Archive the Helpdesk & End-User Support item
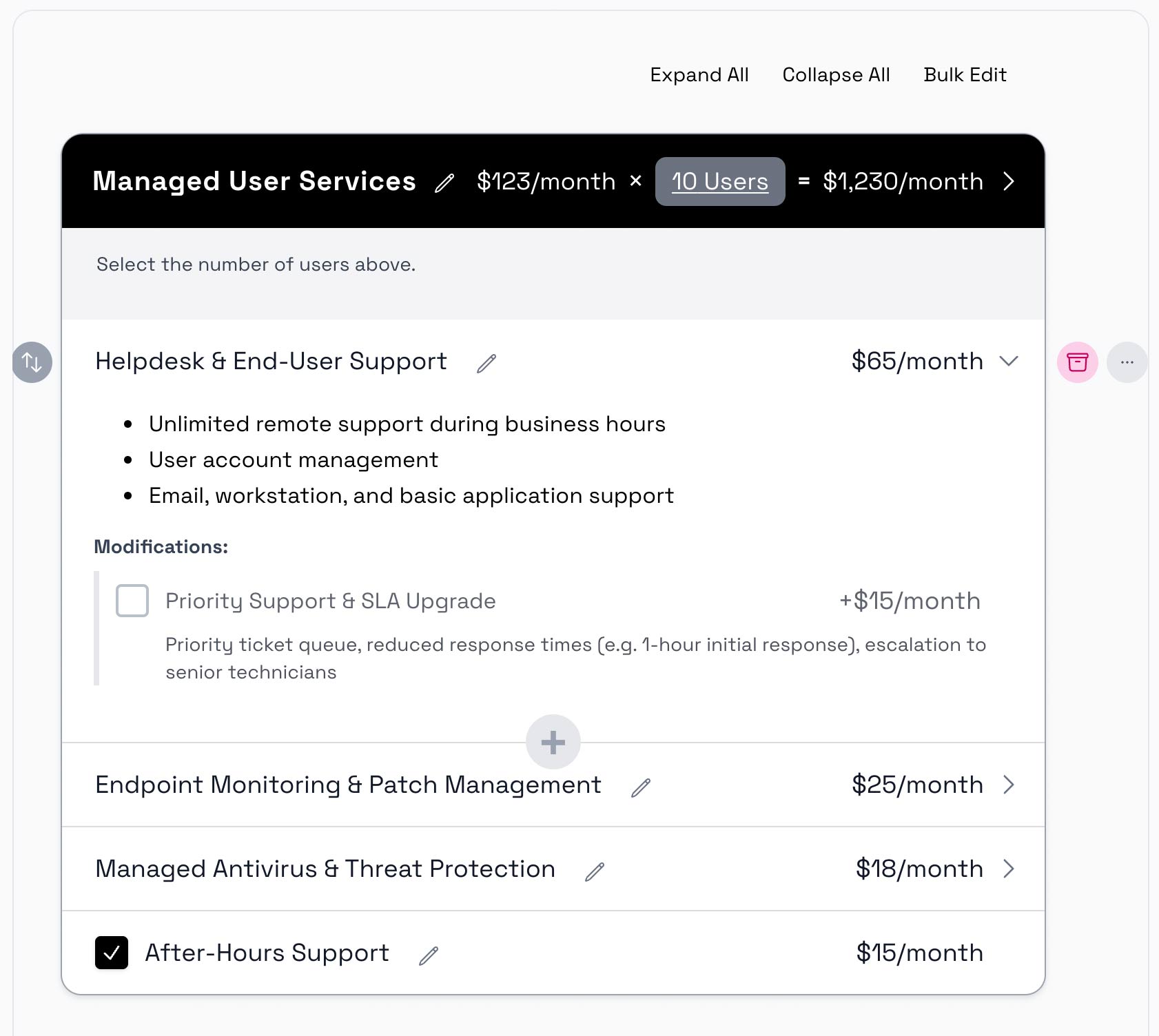 point(1078,362)
